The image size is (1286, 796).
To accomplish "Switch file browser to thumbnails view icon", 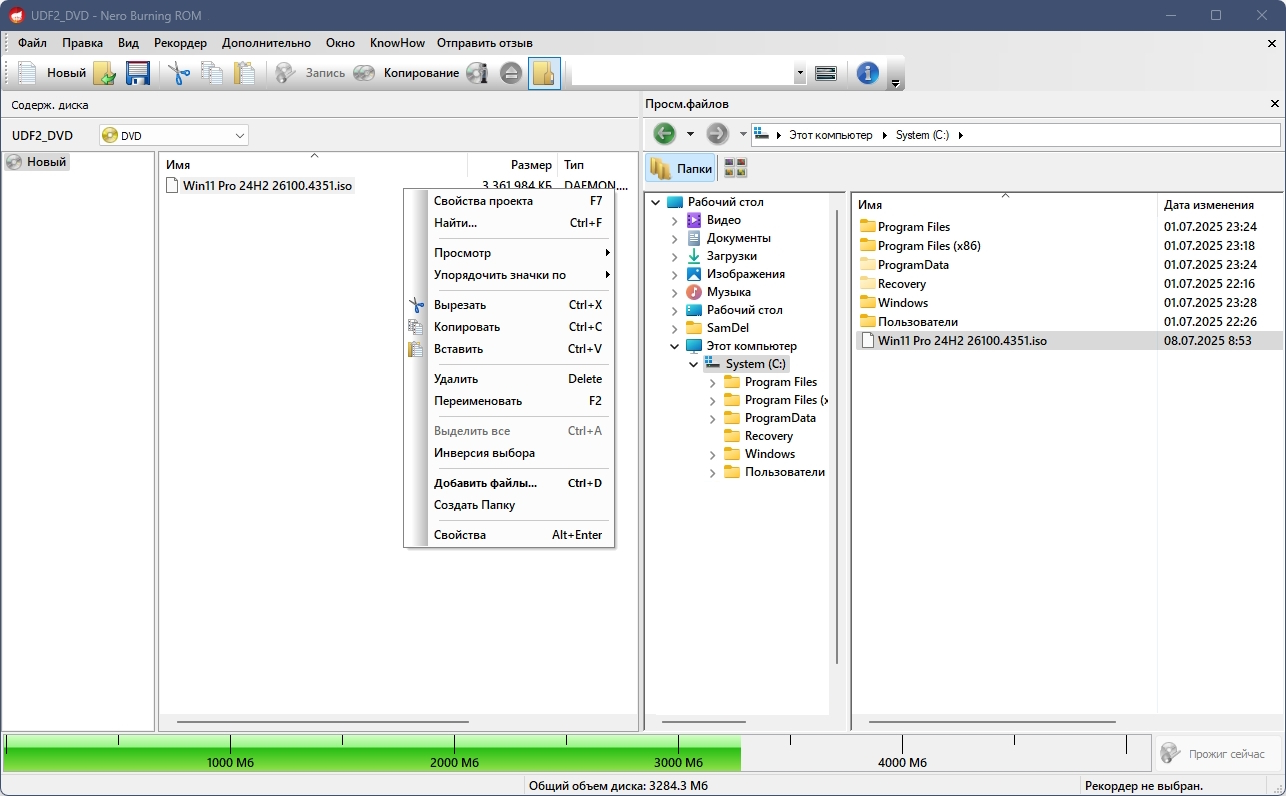I will point(735,168).
